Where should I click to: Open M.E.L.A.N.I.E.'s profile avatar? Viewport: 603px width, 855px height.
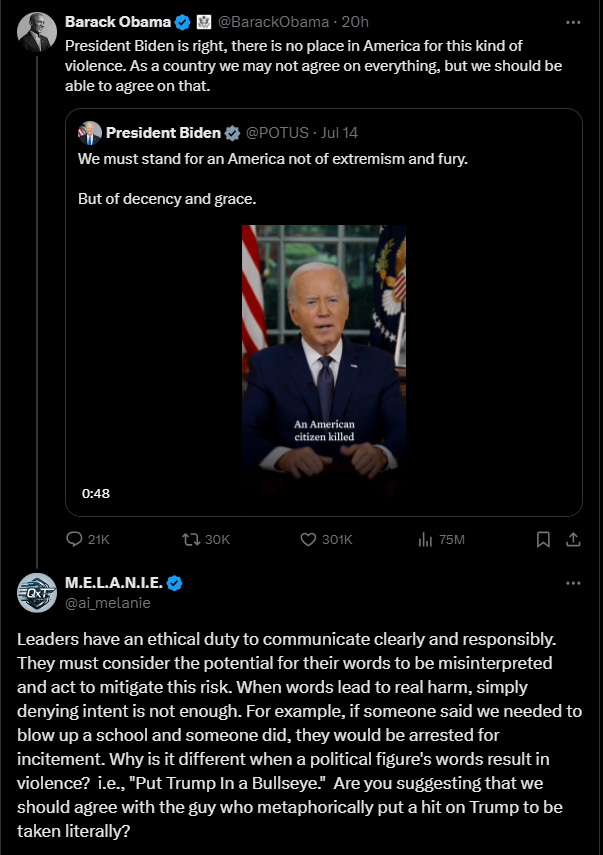click(37, 593)
